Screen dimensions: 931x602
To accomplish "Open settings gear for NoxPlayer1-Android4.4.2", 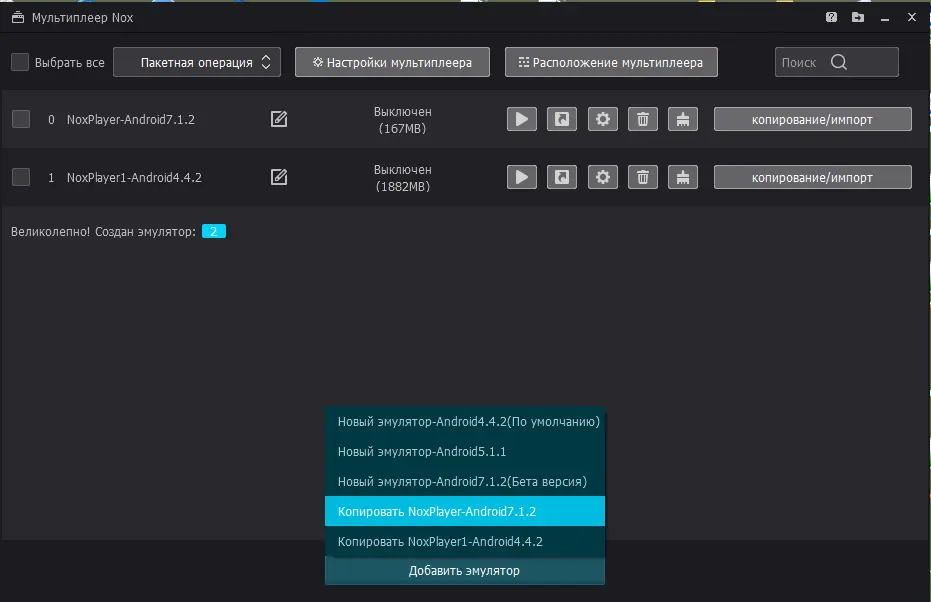I will coord(603,177).
